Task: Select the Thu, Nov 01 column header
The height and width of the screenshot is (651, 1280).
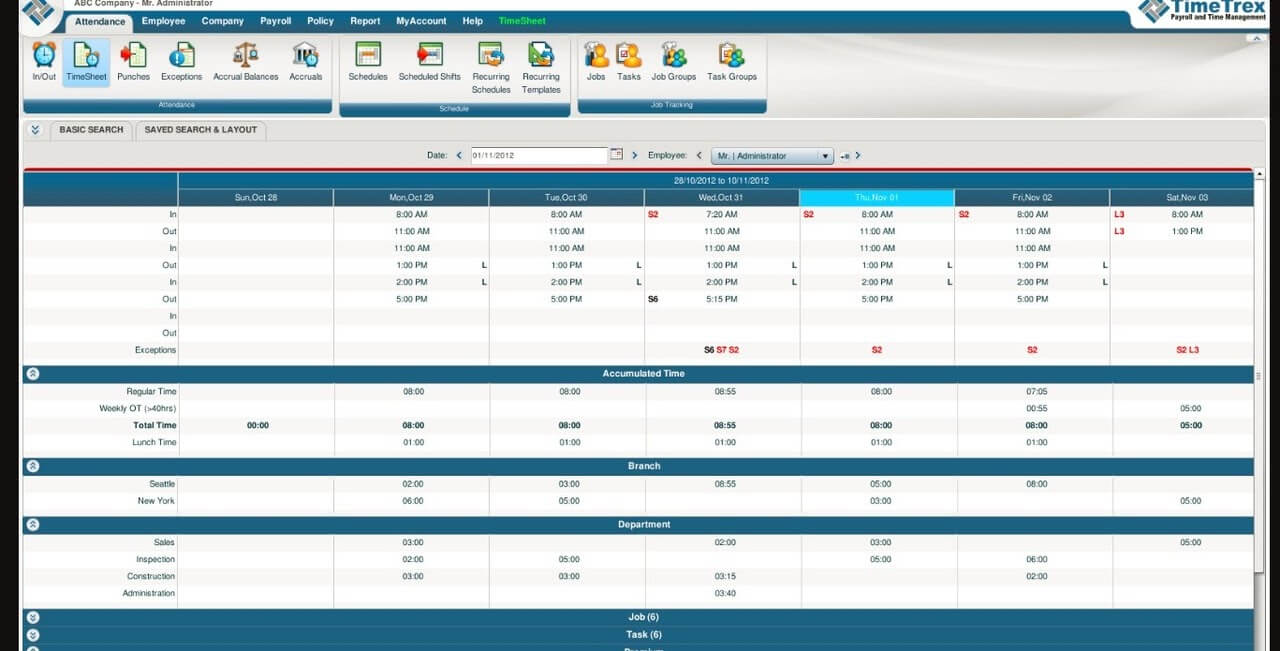Action: pyautogui.click(x=877, y=197)
